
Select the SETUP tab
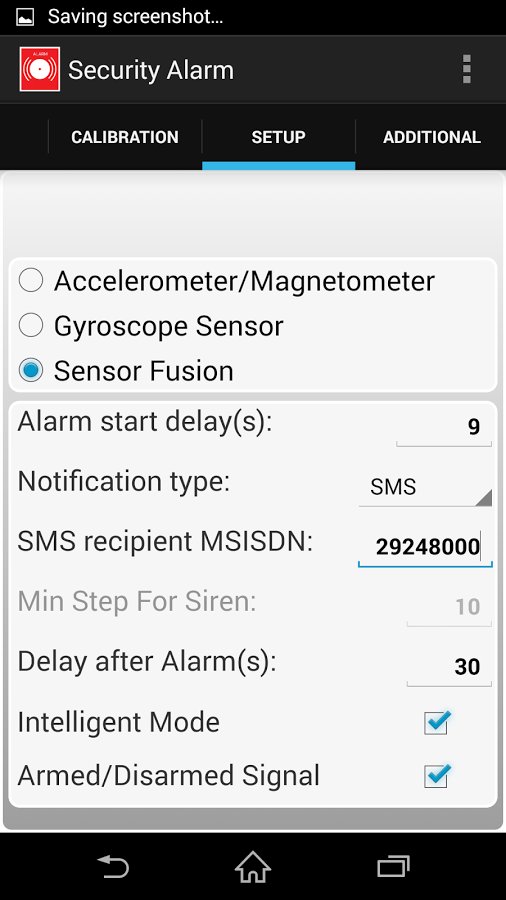[278, 137]
